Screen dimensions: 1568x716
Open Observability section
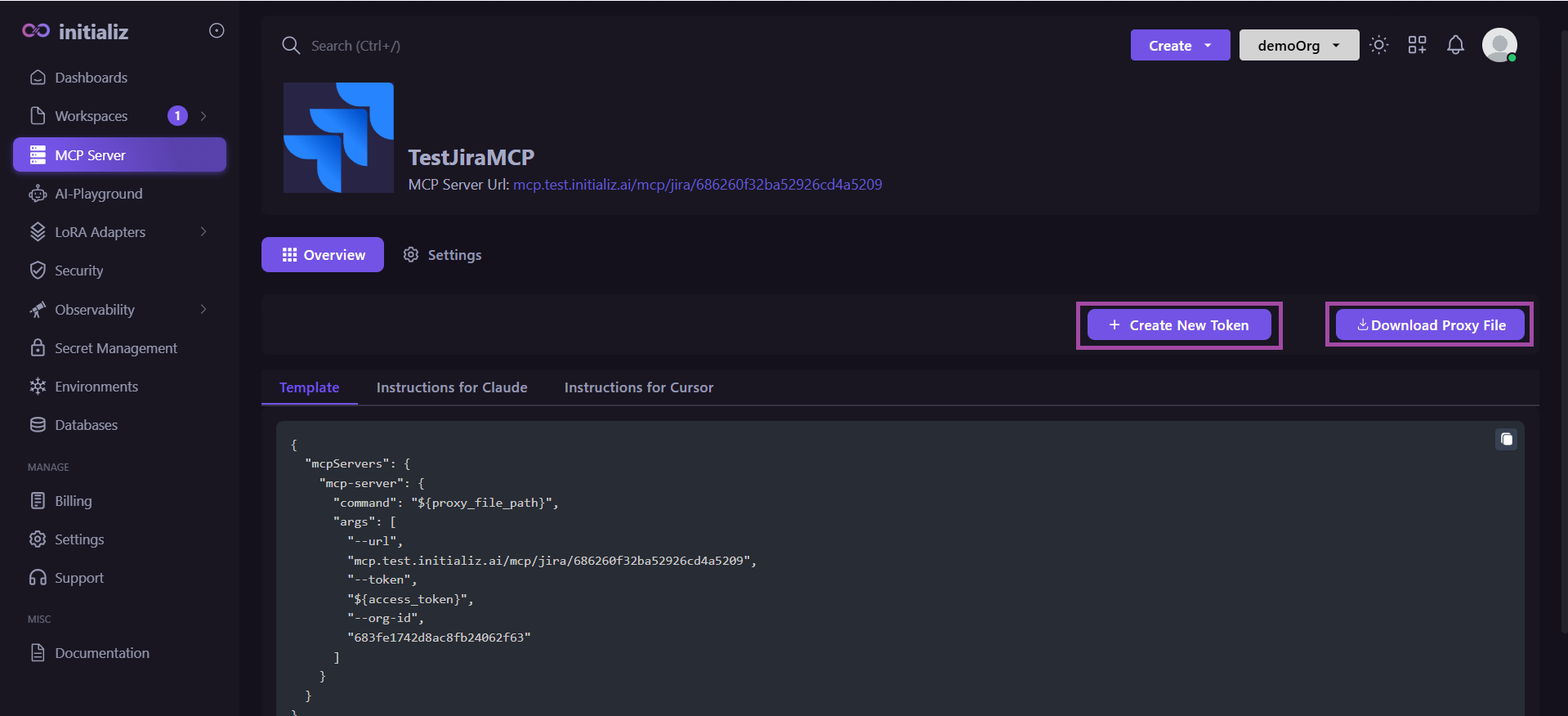coord(94,310)
